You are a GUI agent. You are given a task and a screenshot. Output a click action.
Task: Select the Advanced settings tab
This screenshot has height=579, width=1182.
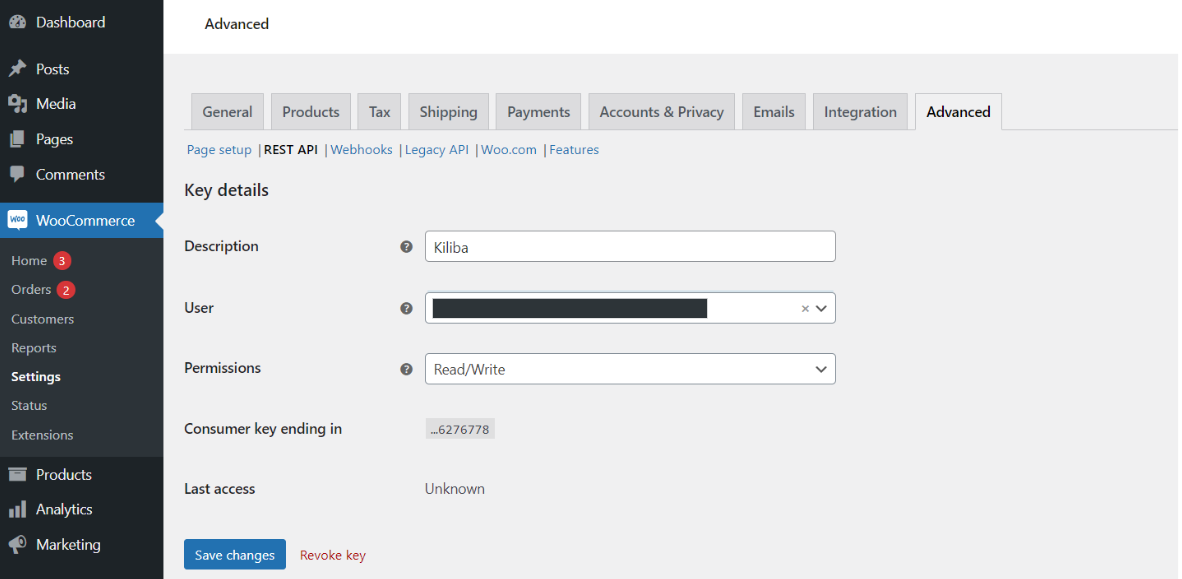[x=958, y=112]
